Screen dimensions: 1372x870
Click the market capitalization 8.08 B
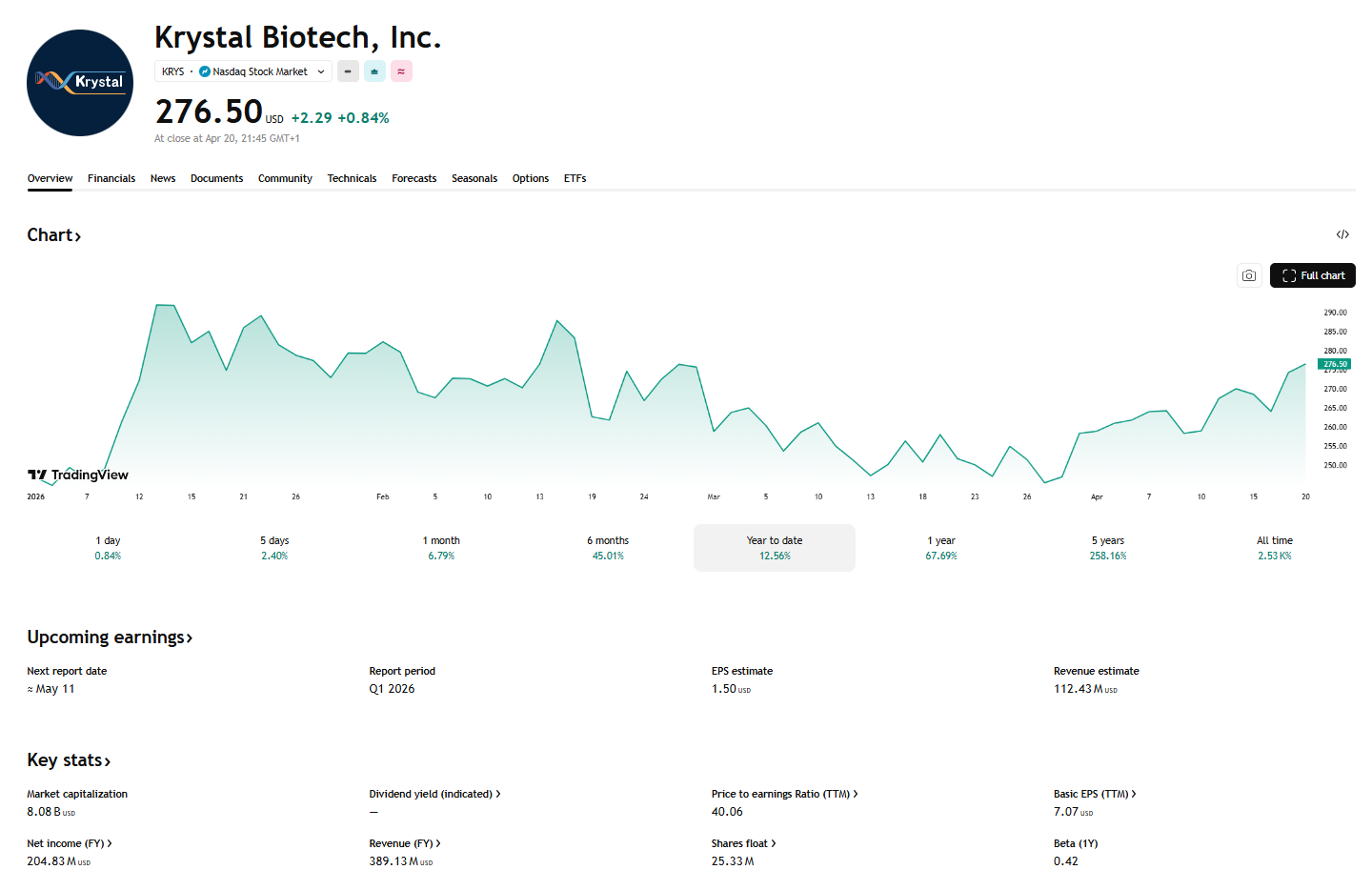pos(50,812)
